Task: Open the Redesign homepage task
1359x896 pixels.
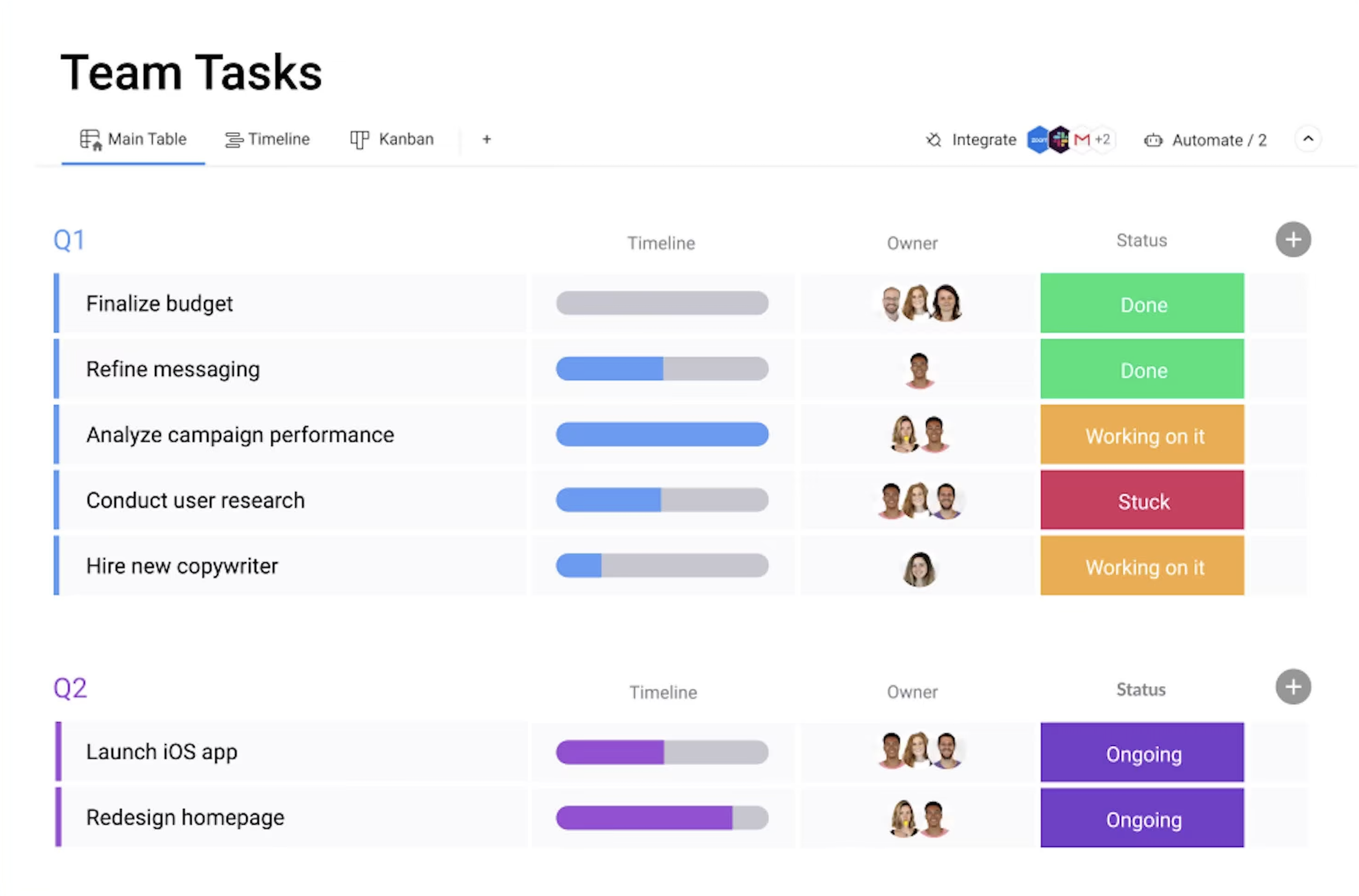Action: [x=185, y=818]
